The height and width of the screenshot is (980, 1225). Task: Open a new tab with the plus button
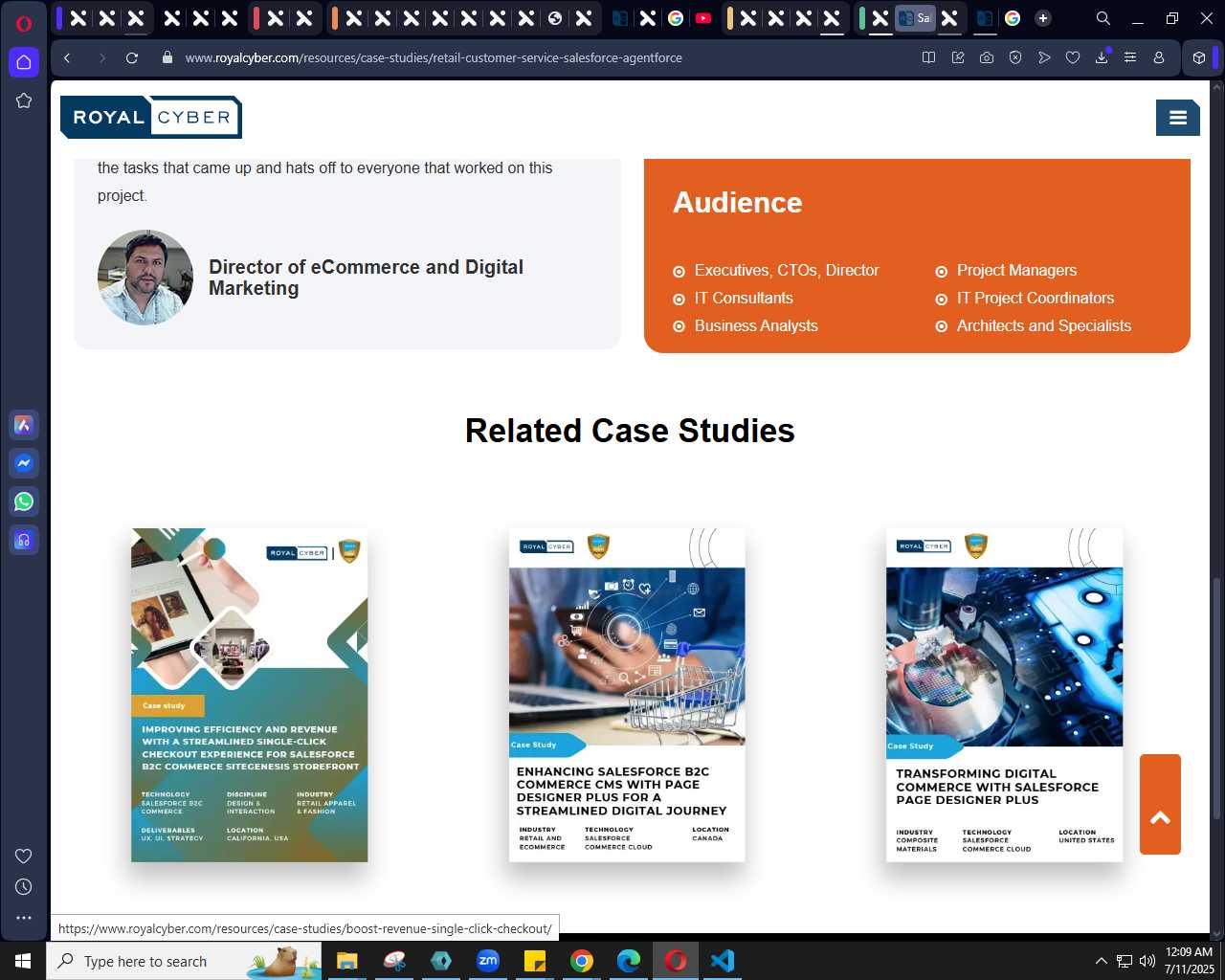pos(1043,18)
